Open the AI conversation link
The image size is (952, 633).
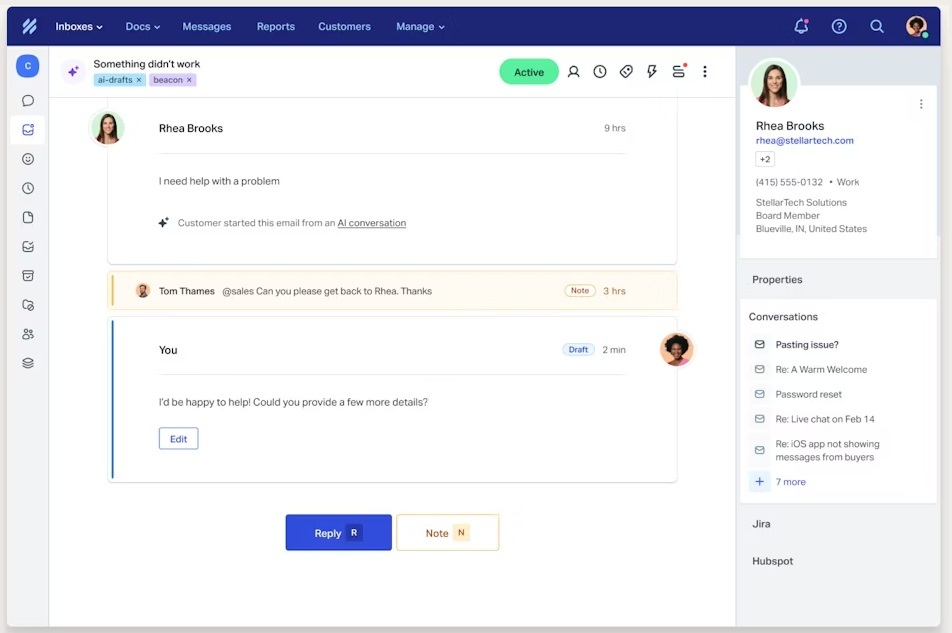tap(371, 223)
